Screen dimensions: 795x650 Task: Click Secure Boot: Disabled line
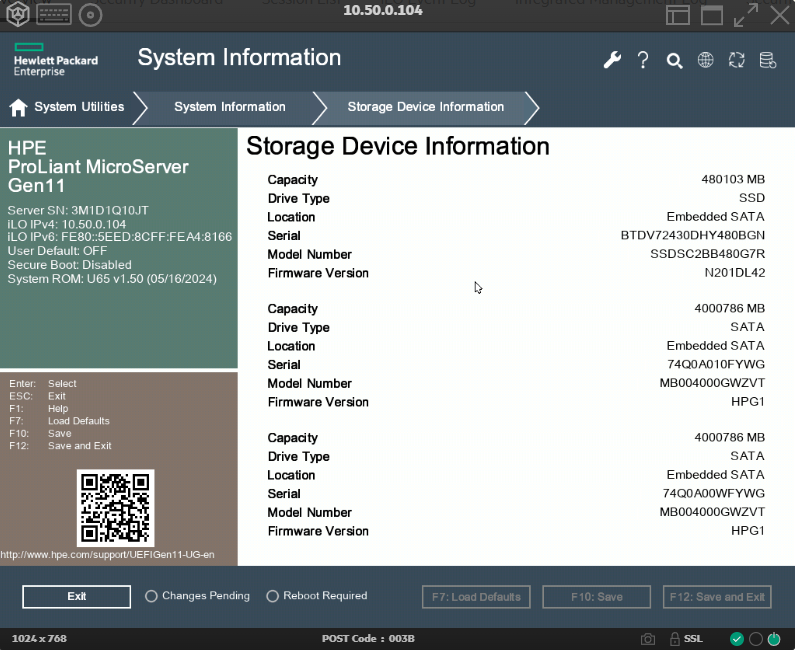69,265
